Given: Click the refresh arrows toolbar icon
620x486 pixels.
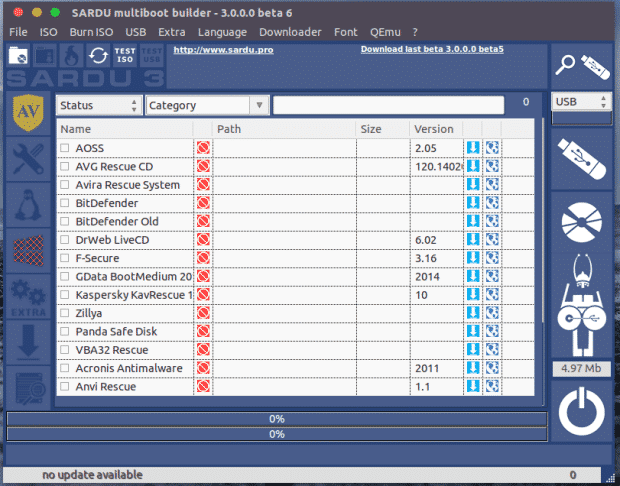Looking at the screenshot, I should tap(98, 56).
